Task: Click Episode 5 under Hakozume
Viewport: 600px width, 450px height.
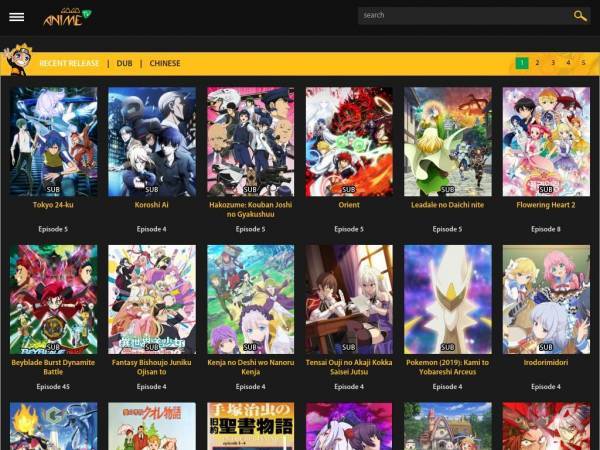Action: (x=251, y=229)
